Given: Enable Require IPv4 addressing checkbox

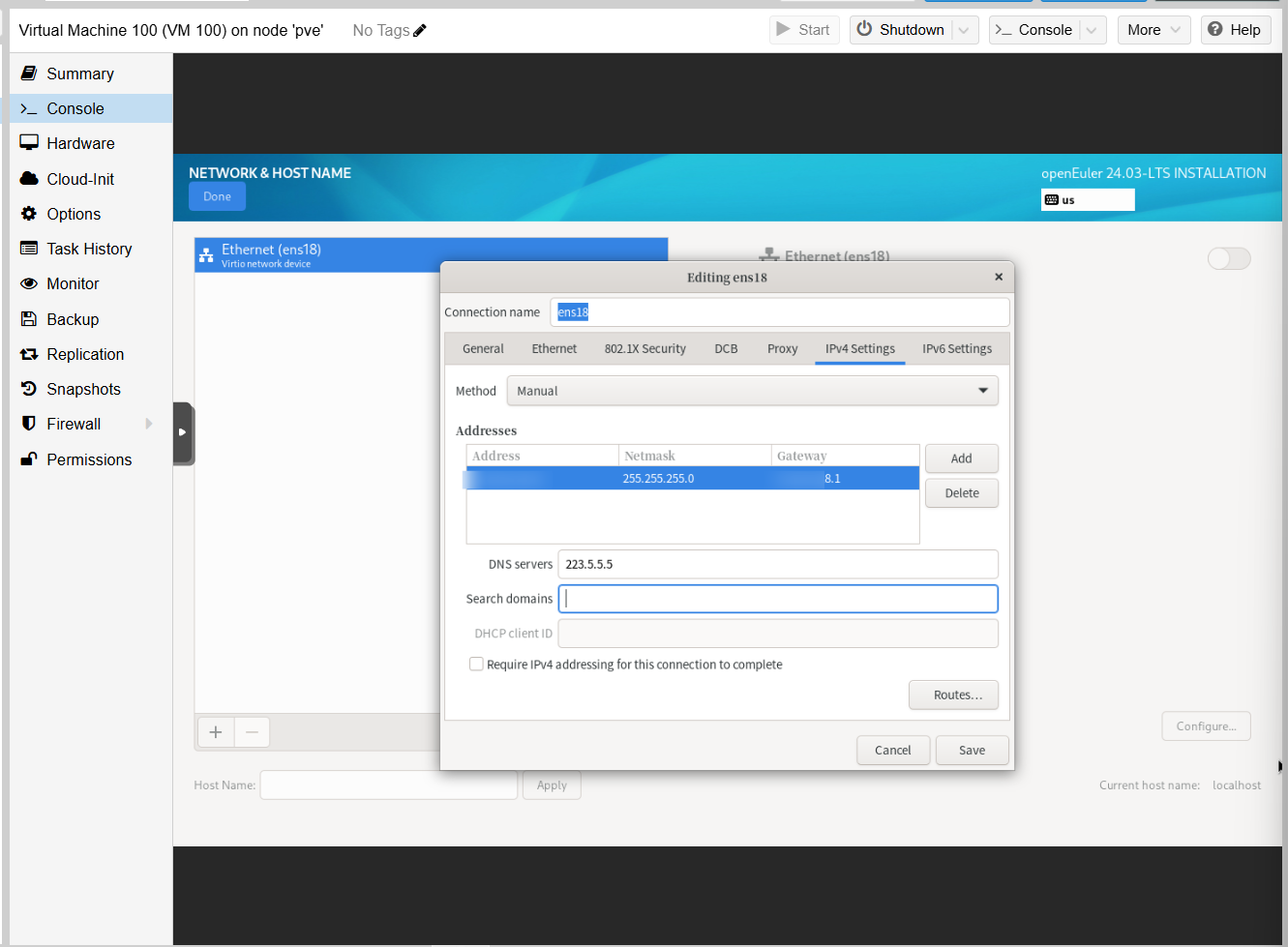Looking at the screenshot, I should (476, 665).
